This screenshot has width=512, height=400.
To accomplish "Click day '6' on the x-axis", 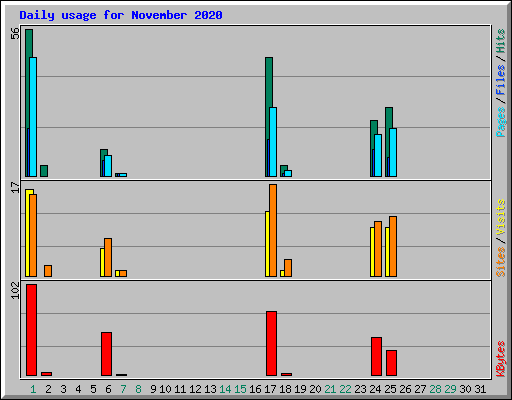I will 108,389.
